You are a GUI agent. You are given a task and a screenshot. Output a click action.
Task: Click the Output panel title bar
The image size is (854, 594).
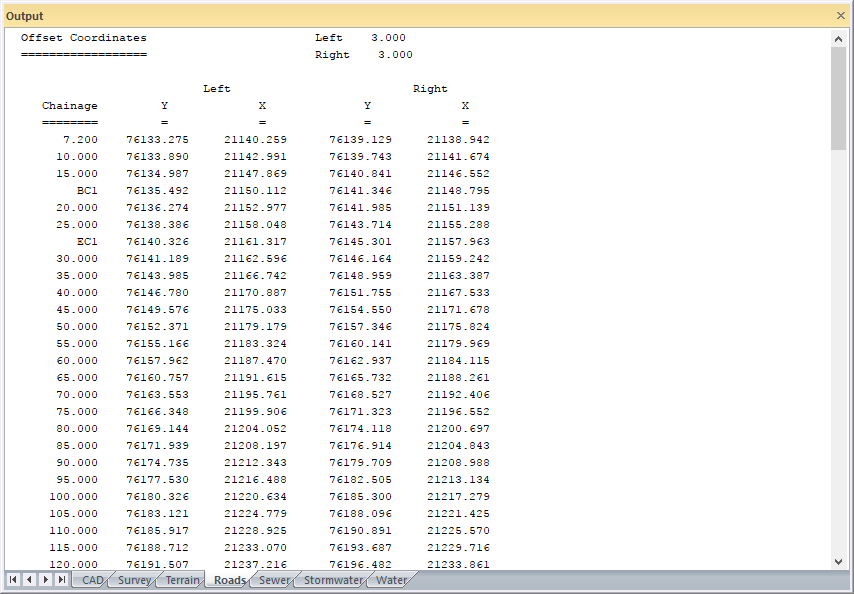400,16
